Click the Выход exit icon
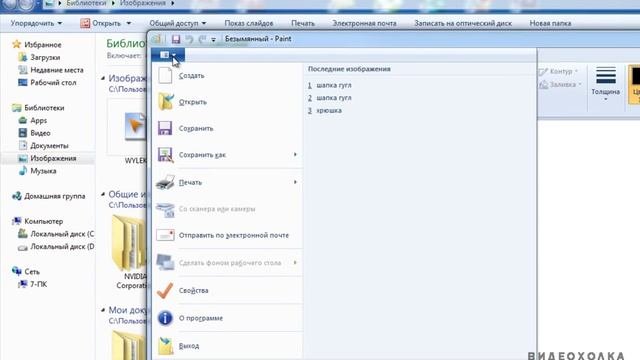Image resolution: width=640 pixels, height=360 pixels. click(x=166, y=346)
